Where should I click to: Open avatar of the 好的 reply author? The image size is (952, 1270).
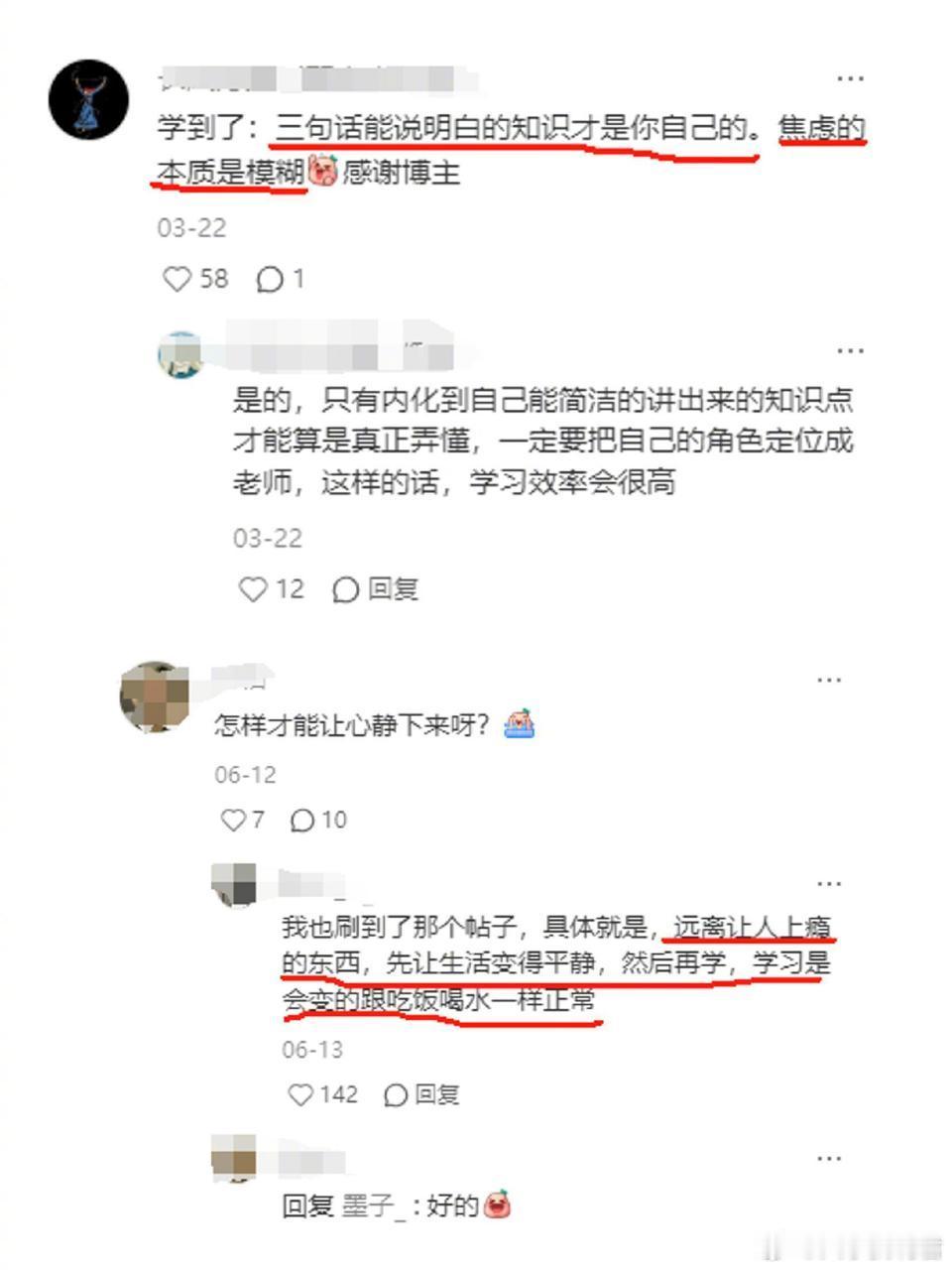click(234, 1159)
